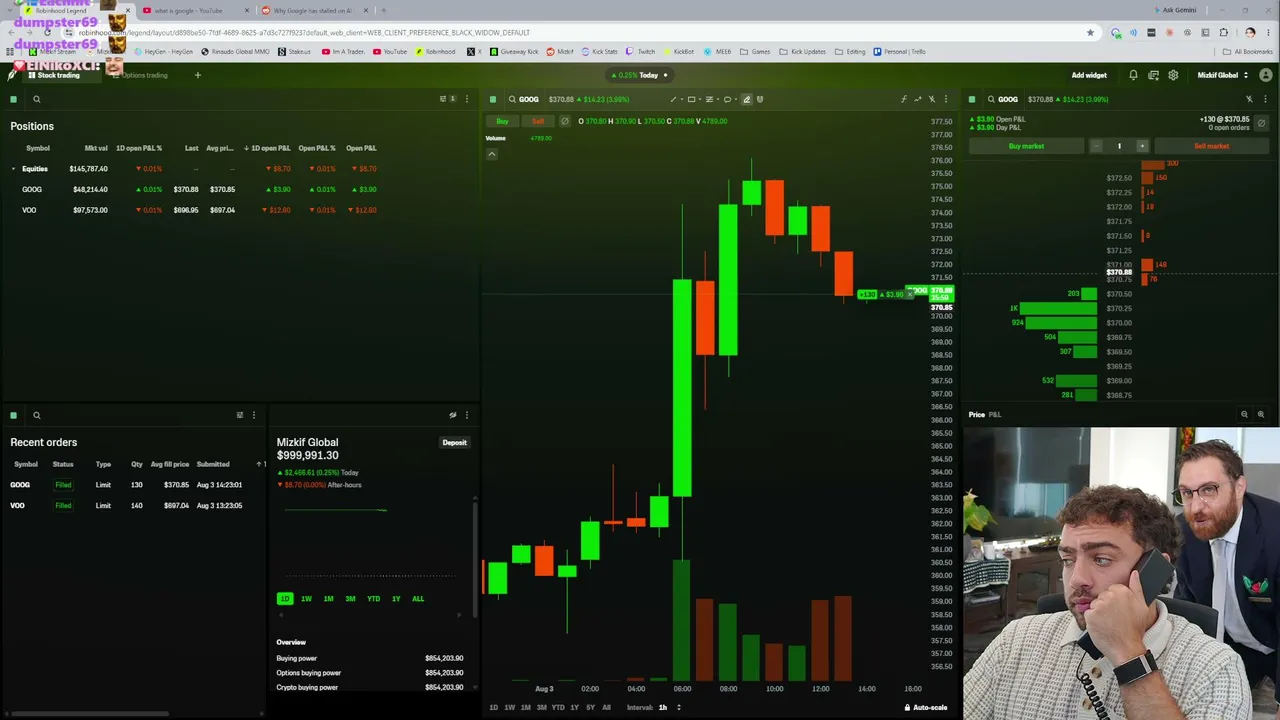This screenshot has height=720, width=1280.
Task: Select 5Y range below the GOOG chart
Action: coord(590,707)
